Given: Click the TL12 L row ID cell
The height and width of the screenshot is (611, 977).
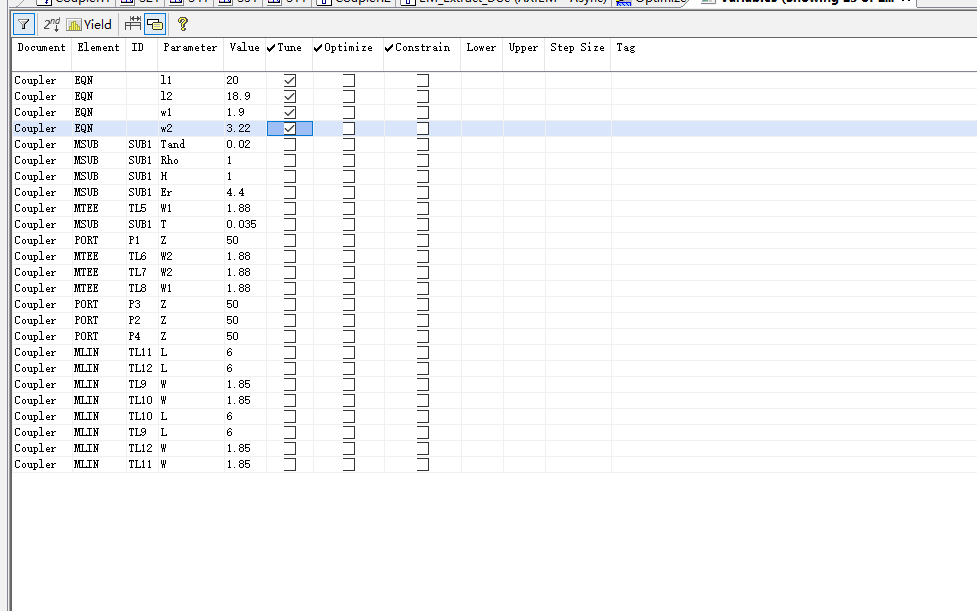Looking at the screenshot, I should [140, 368].
